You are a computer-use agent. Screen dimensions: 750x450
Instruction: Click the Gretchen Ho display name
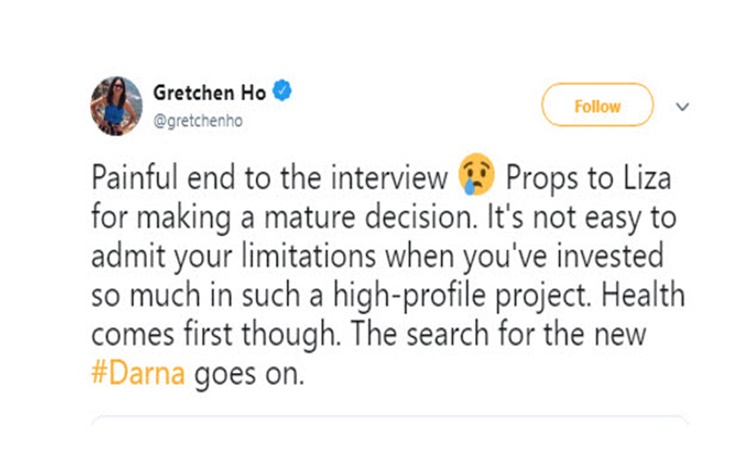[x=209, y=92]
